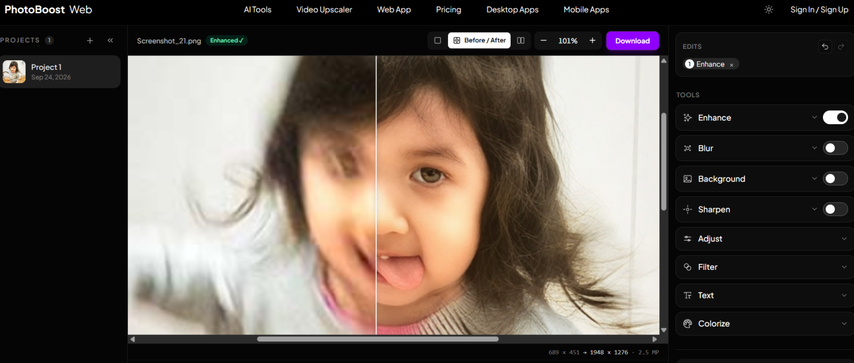This screenshot has height=363, width=854.
Task: Undo the last edit
Action: (x=825, y=47)
